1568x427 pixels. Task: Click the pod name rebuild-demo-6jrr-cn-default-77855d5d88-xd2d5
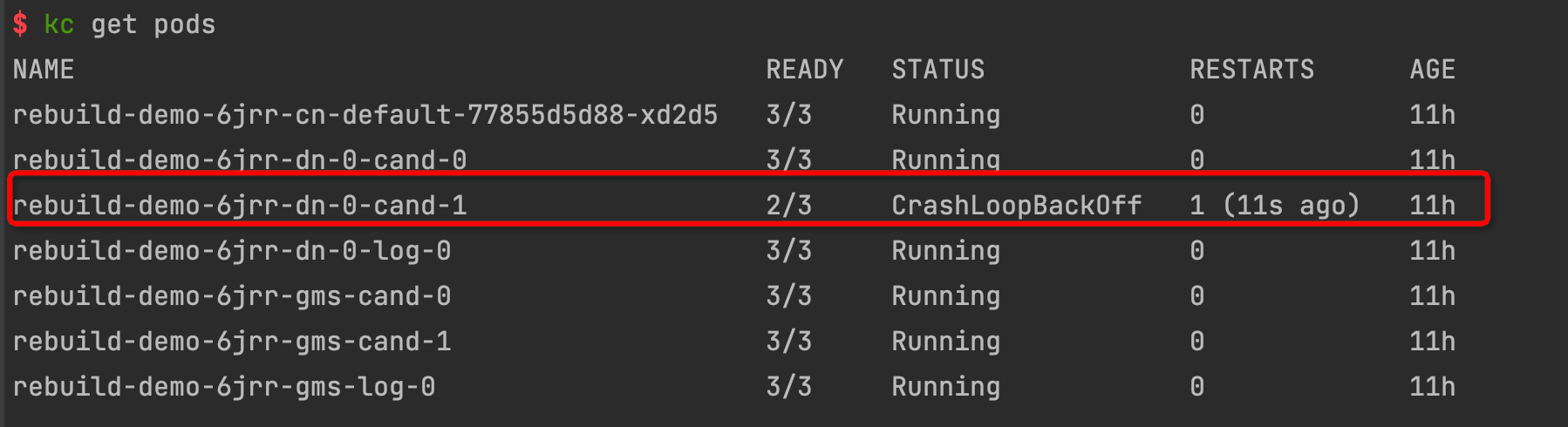(365, 115)
